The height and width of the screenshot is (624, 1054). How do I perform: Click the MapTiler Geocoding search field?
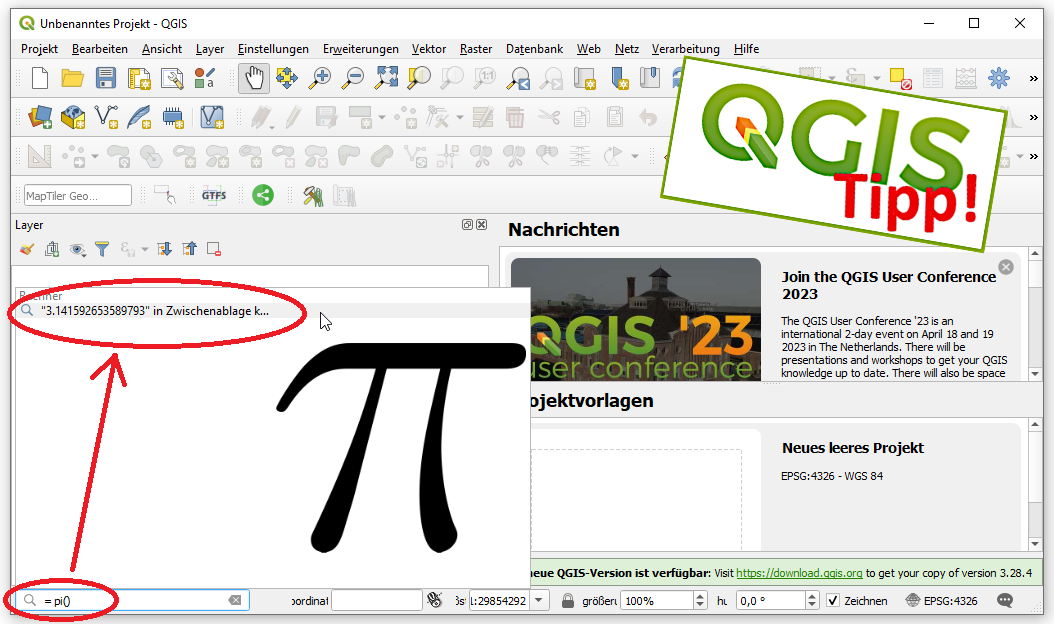(78, 196)
